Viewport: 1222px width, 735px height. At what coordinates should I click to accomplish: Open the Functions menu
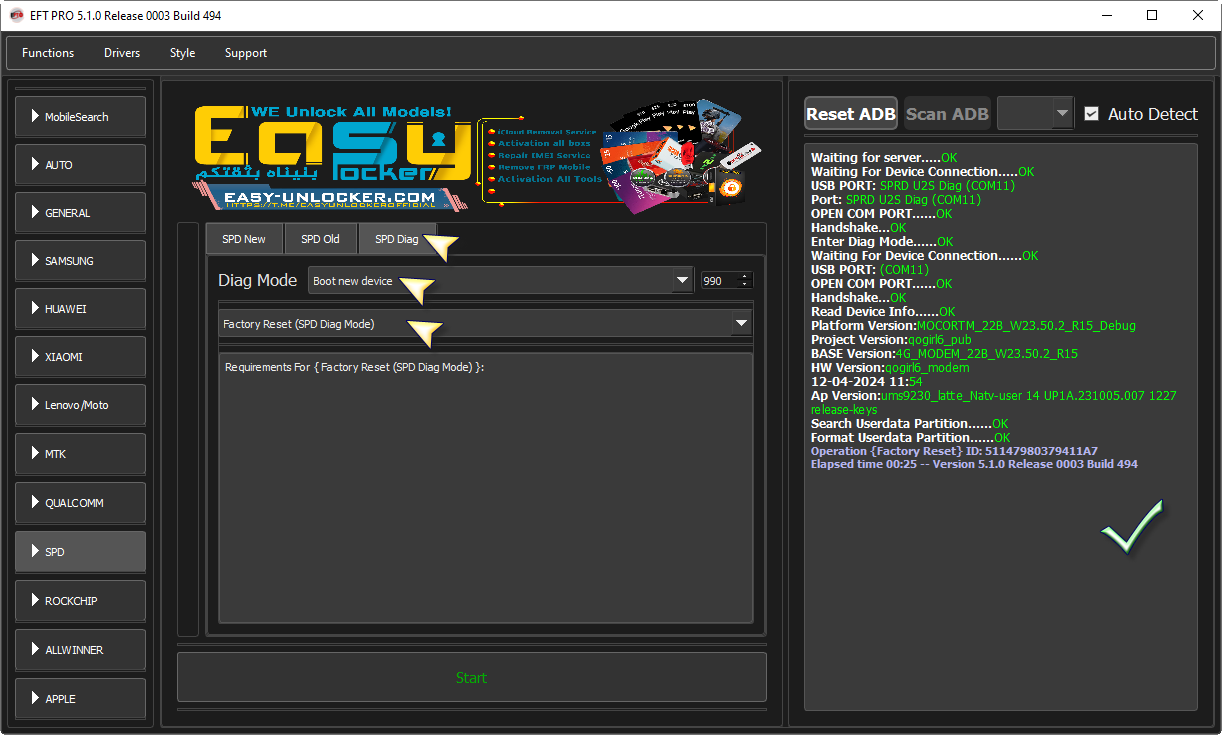pyautogui.click(x=48, y=53)
